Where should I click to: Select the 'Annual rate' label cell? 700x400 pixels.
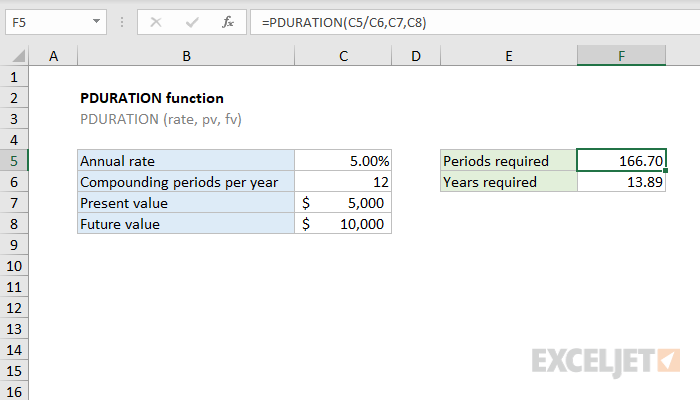(x=186, y=161)
